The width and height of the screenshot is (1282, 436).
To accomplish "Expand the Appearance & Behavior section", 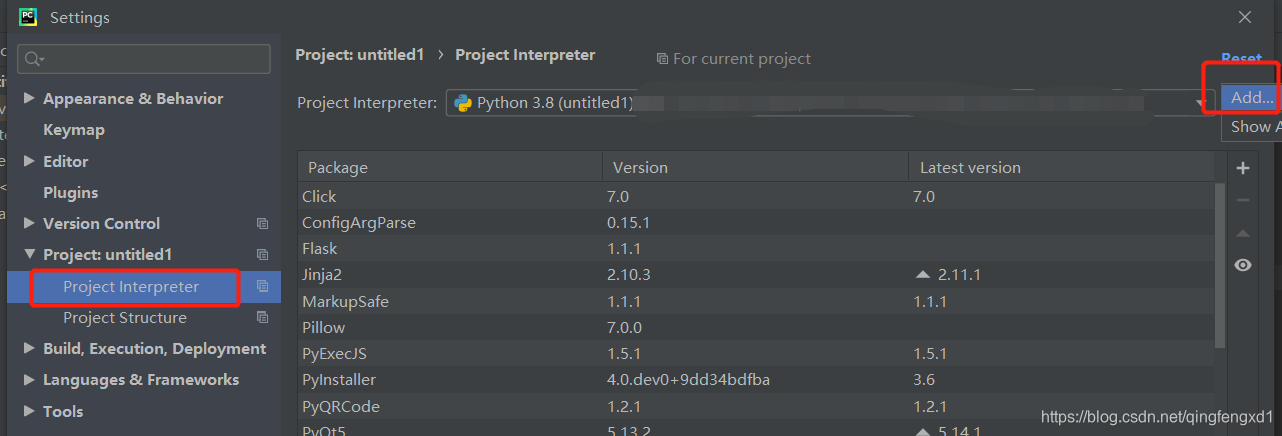I will point(29,98).
